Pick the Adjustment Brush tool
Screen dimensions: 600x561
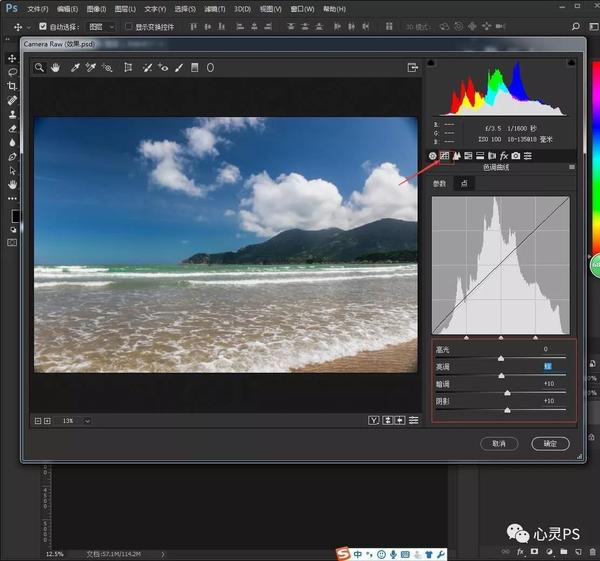click(x=179, y=68)
